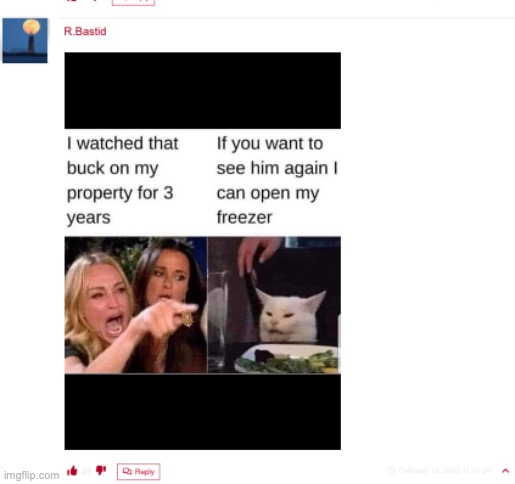Screen dimensions: 515x484
Task: Click the black bar below the cat image
Action: point(203,412)
